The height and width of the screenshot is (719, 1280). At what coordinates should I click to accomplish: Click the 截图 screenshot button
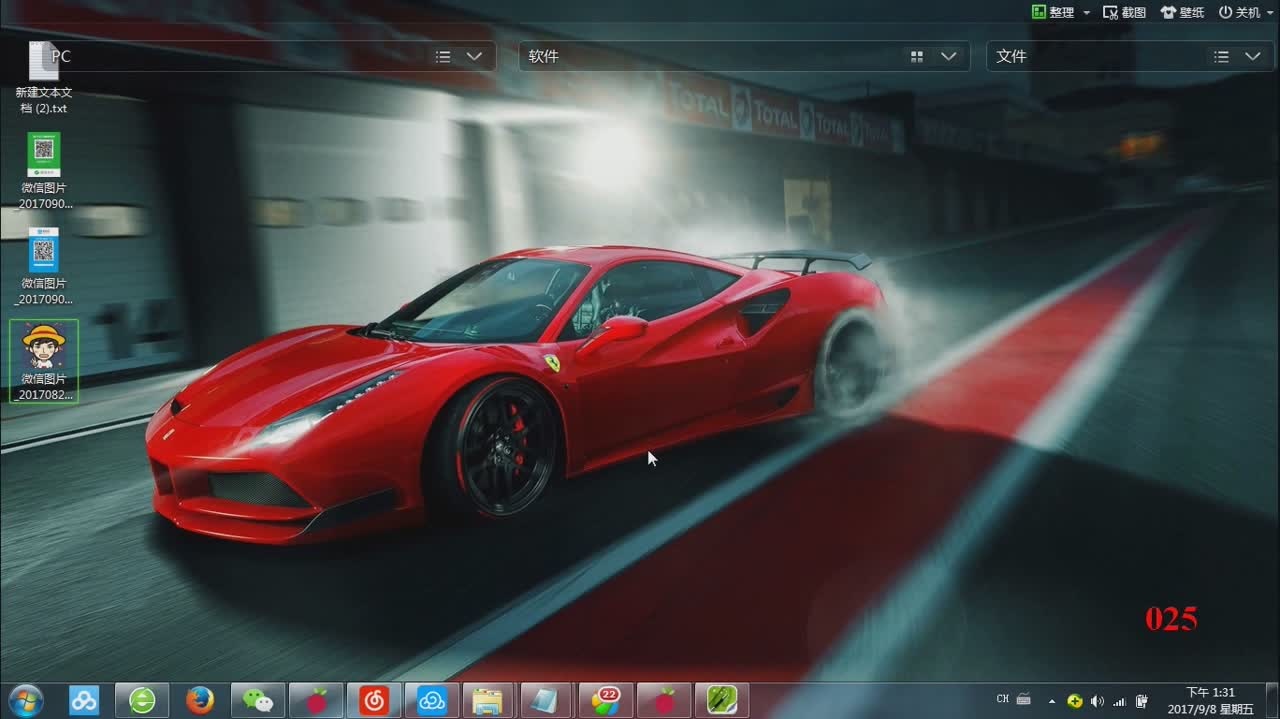point(1124,13)
